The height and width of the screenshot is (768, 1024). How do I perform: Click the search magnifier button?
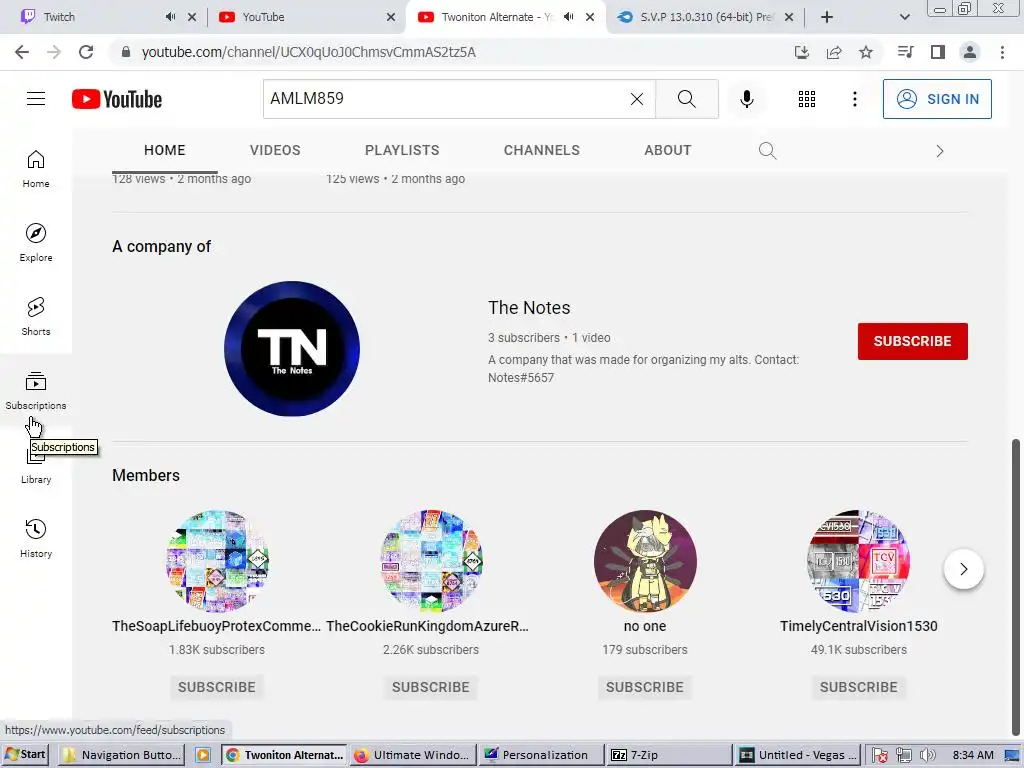[x=686, y=99]
